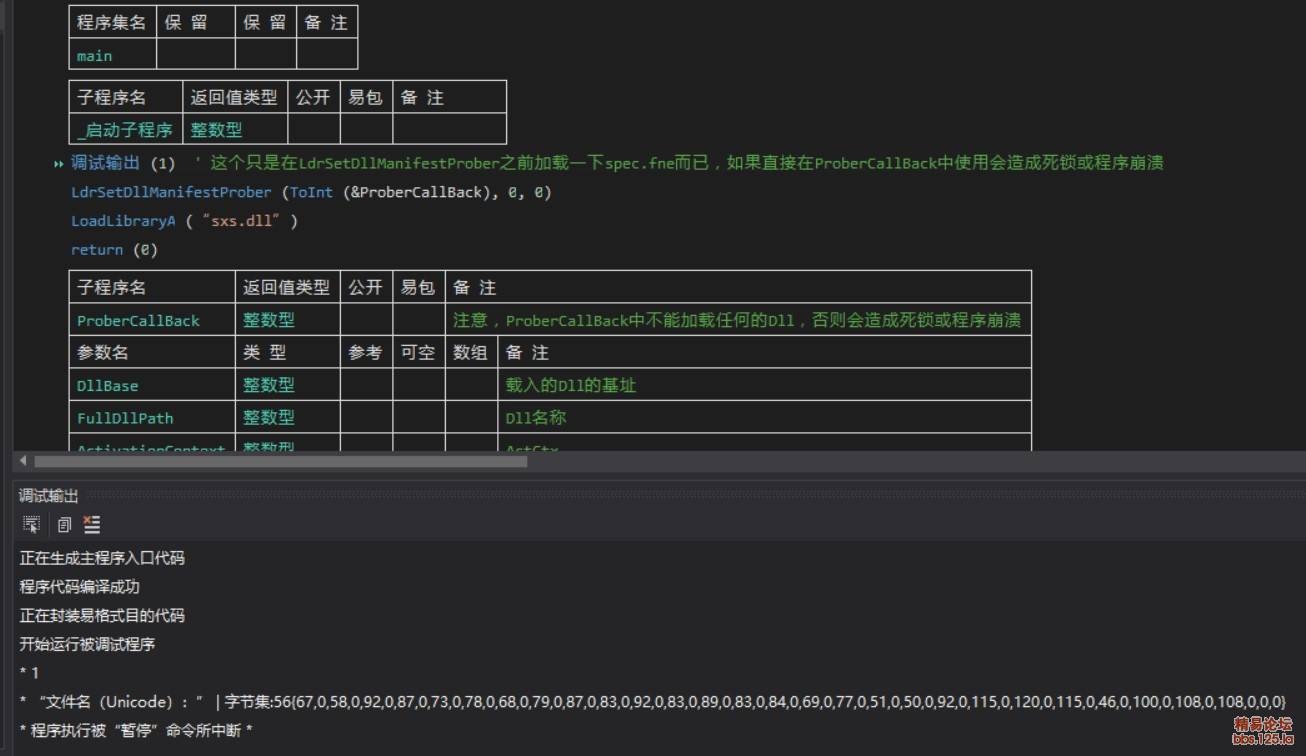Click 整数型 type in the DllBase row

(x=288, y=385)
